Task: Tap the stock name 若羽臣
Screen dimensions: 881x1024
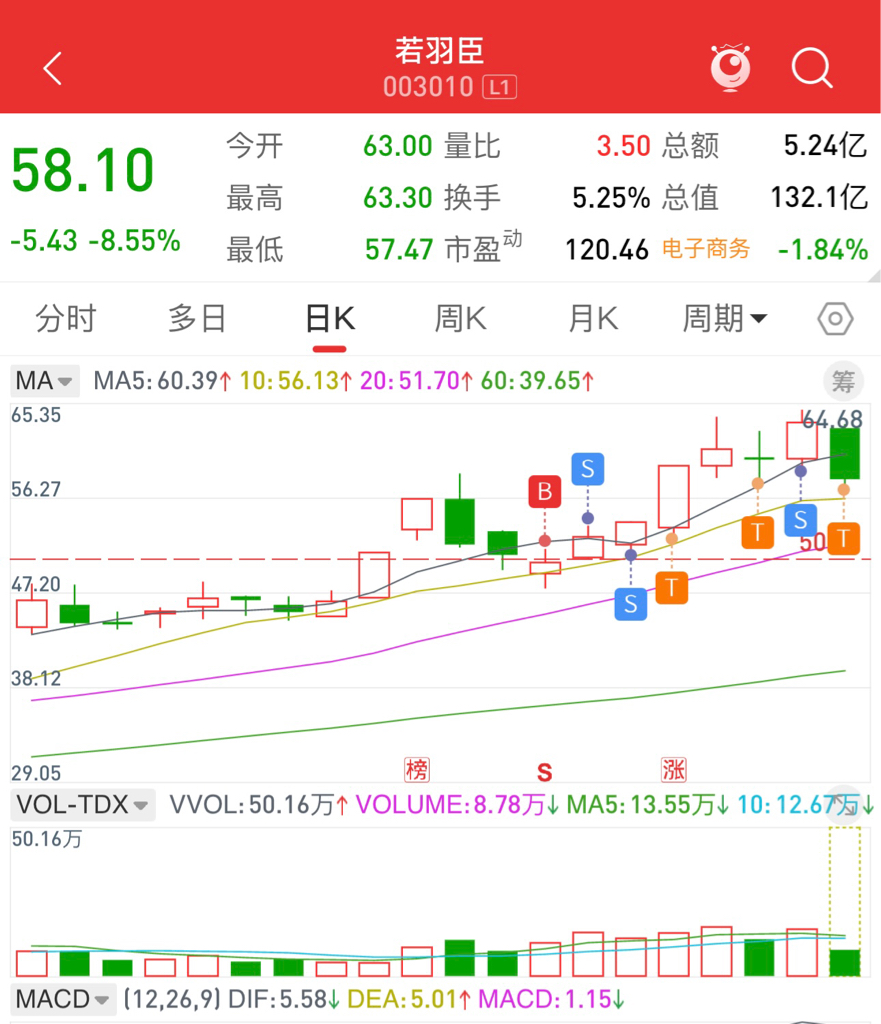Action: (440, 50)
